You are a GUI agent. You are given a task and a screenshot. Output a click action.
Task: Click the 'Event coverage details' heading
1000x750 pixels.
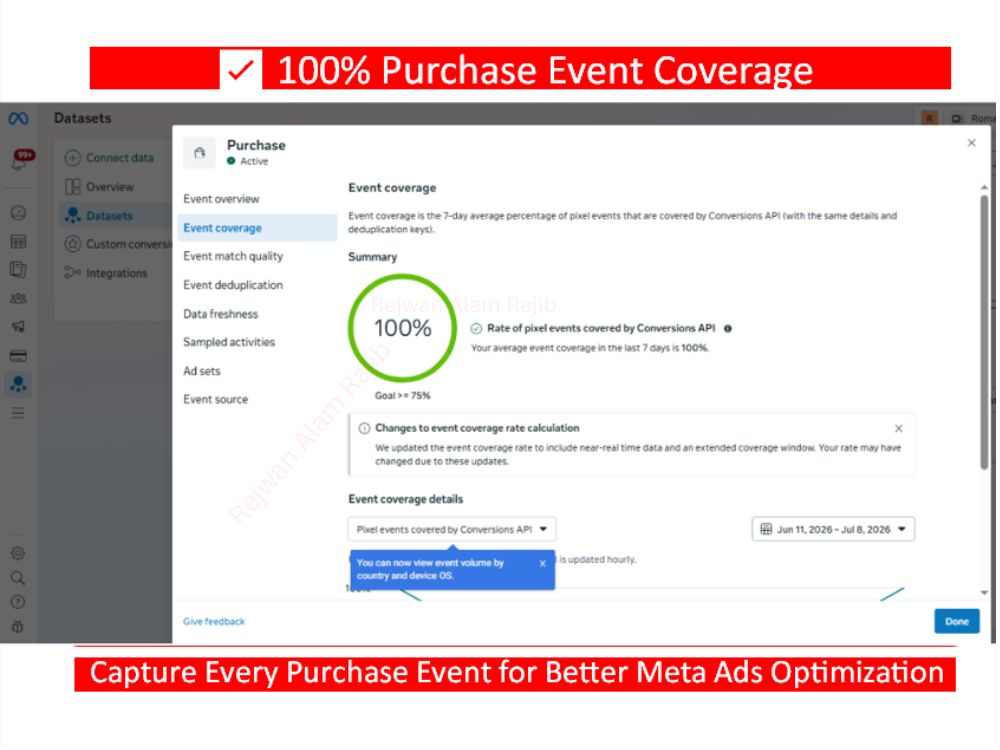pos(406,499)
